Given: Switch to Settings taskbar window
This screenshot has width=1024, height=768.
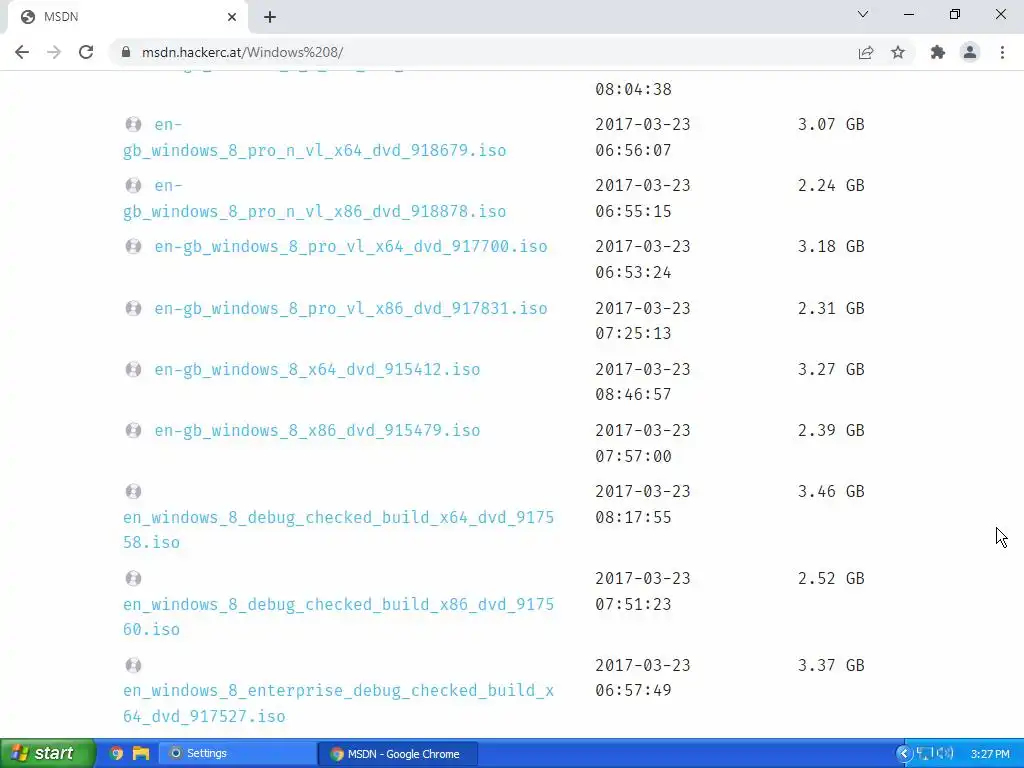Looking at the screenshot, I should coord(236,754).
